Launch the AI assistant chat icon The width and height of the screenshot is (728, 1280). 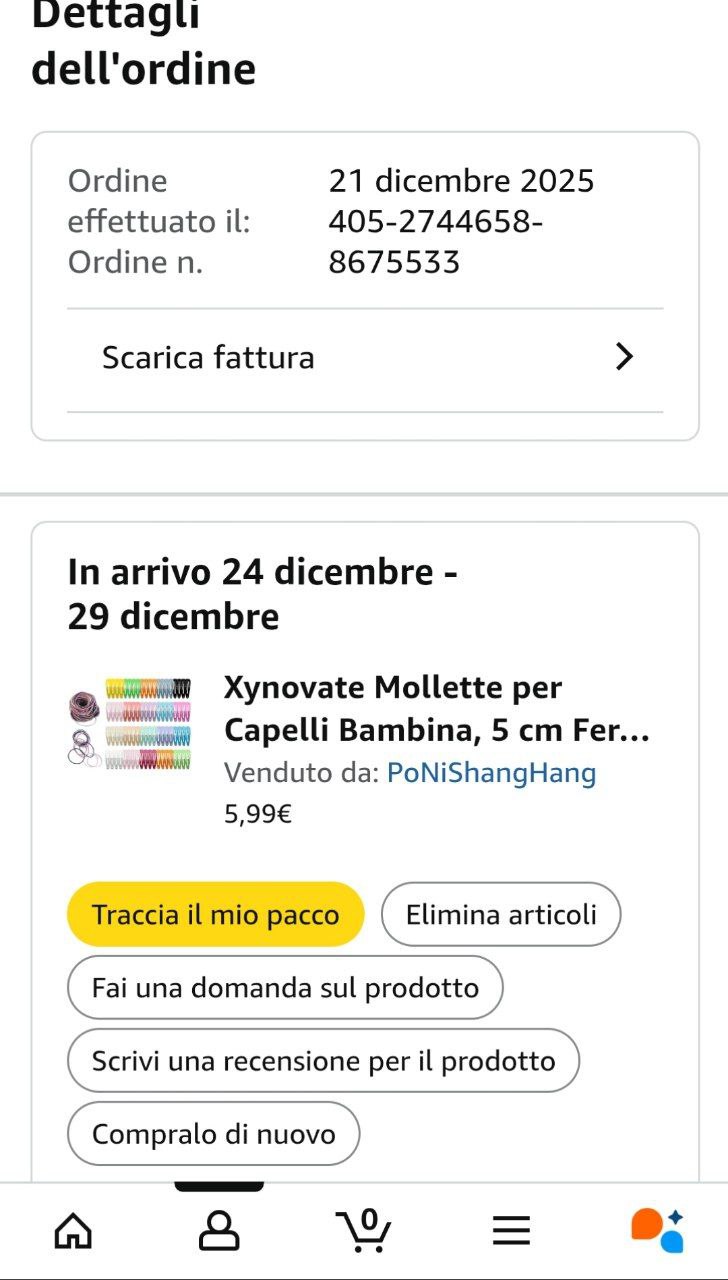[657, 1230]
